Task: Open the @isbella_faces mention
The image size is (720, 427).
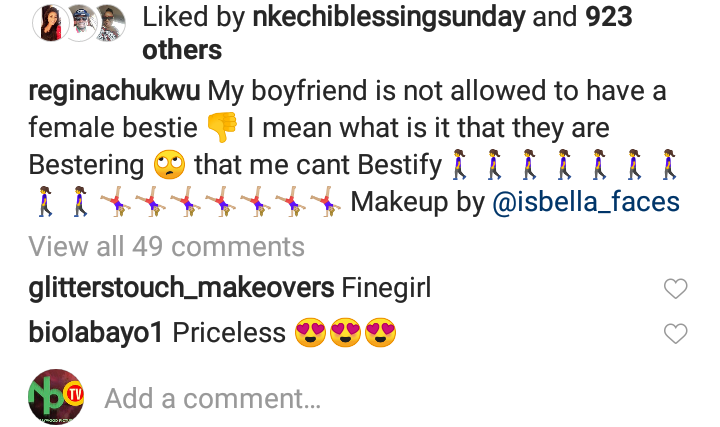Action: [587, 202]
